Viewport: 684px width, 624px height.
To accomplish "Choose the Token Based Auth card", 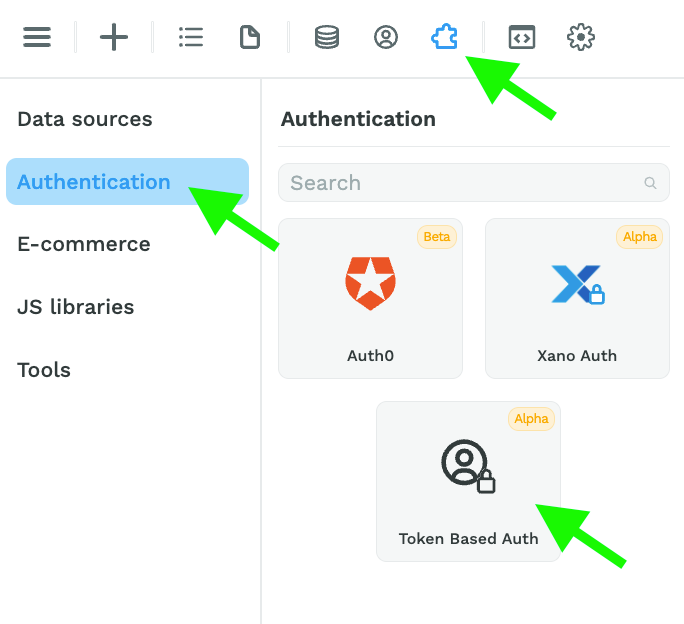I will pos(469,481).
